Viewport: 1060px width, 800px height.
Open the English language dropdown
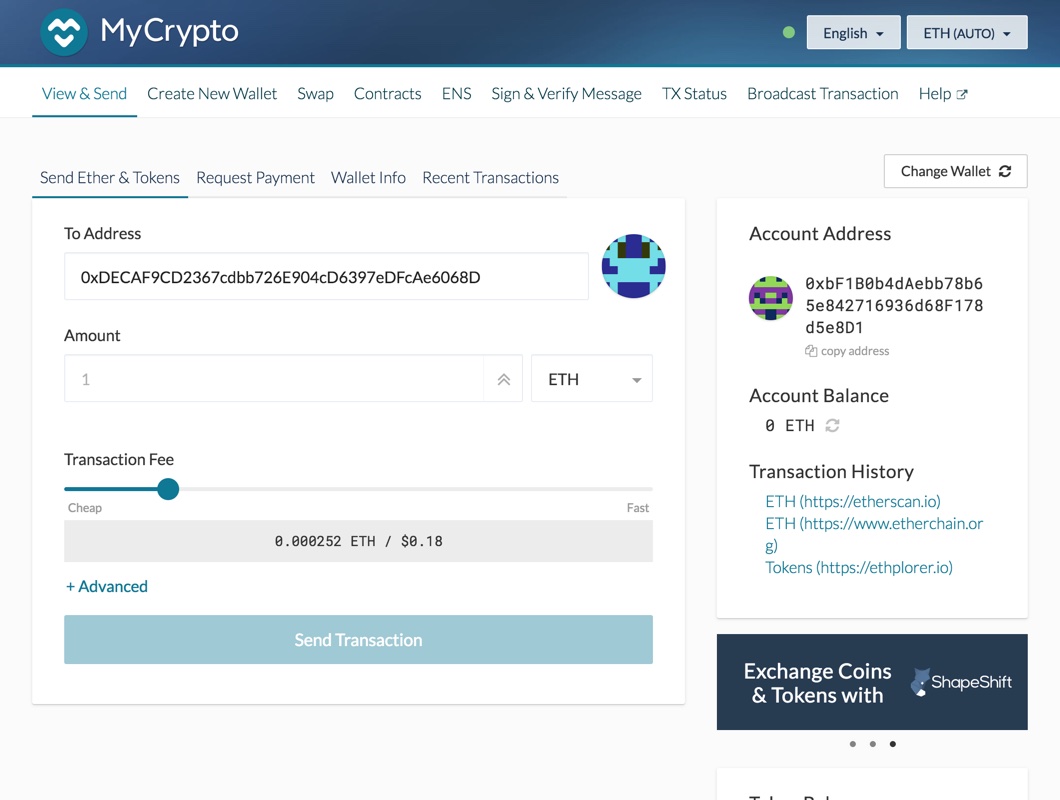(852, 32)
